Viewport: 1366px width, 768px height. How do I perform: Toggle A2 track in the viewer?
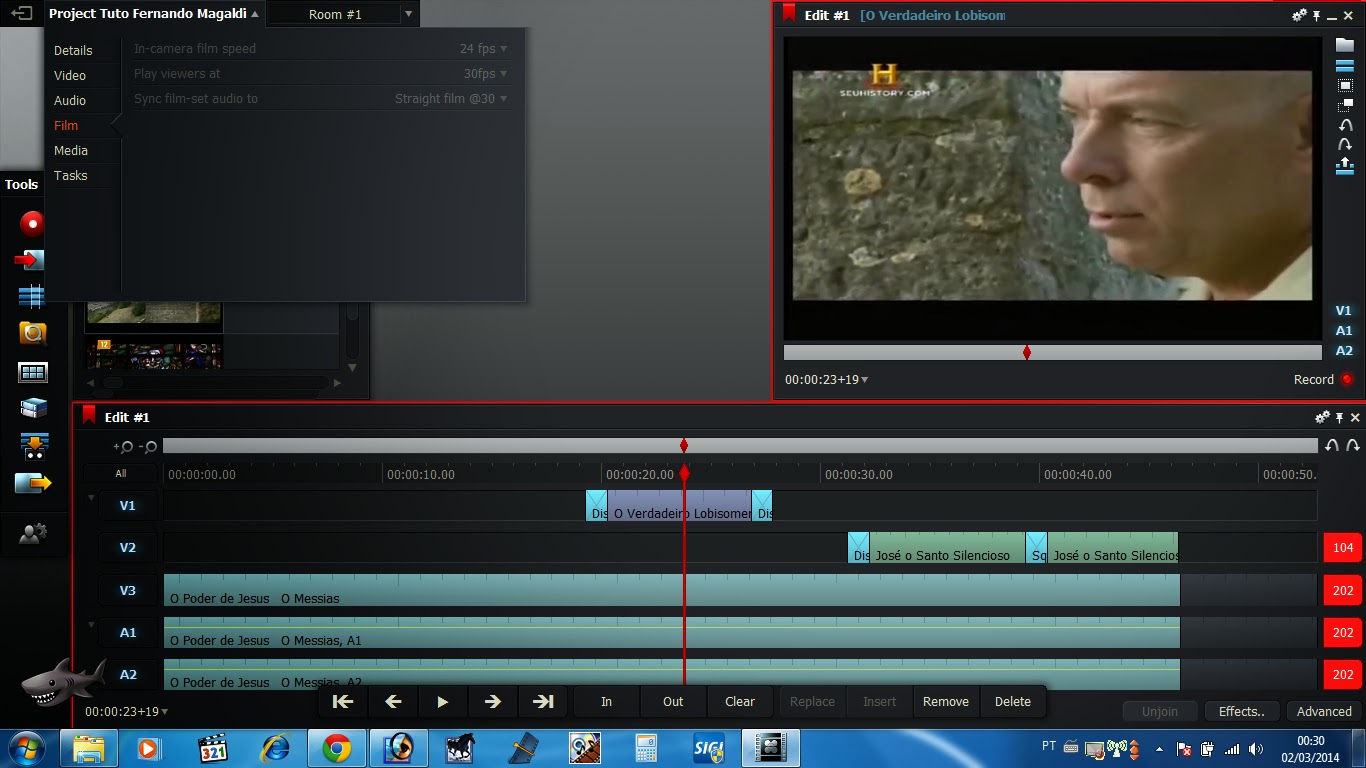tap(1344, 351)
